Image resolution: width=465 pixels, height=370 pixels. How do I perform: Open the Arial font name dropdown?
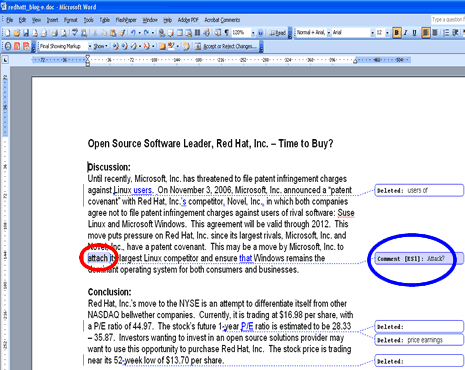372,33
